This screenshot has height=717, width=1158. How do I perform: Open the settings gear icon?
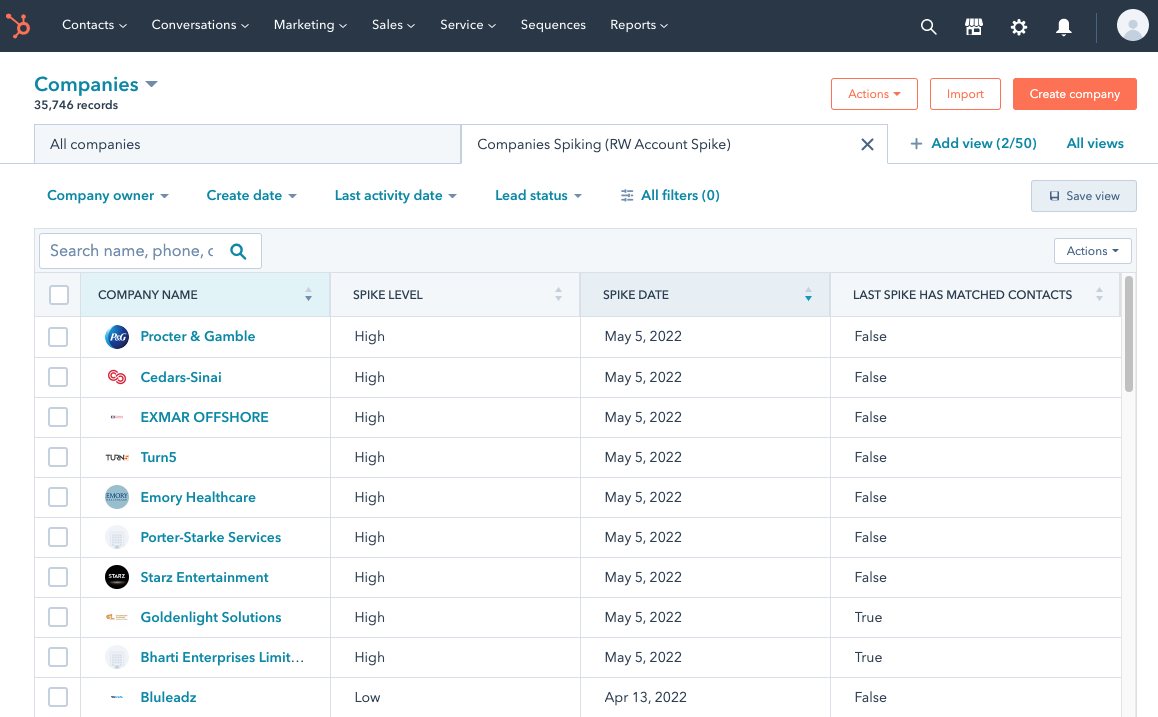[1018, 27]
